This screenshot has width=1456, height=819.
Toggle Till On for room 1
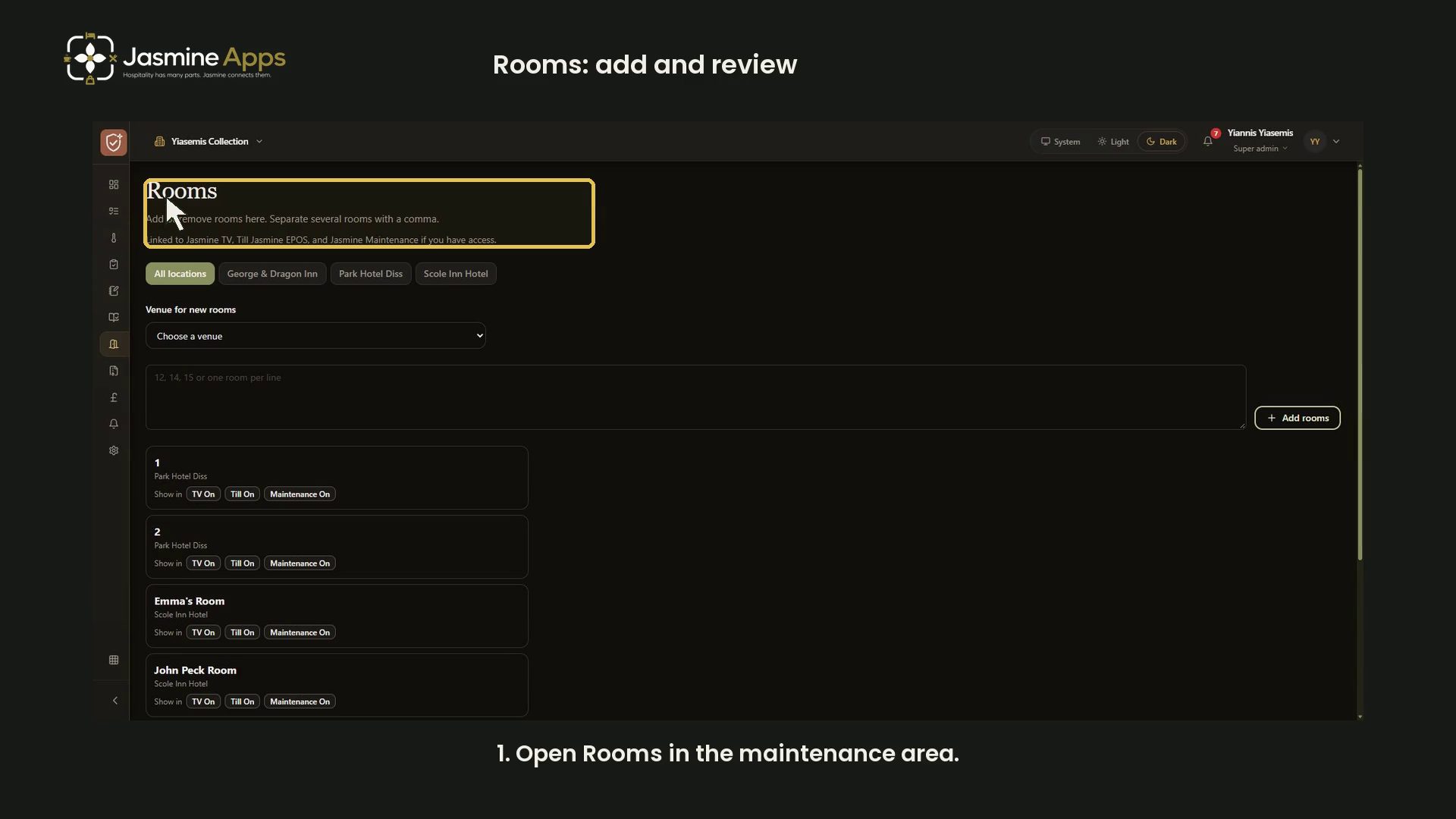point(243,494)
